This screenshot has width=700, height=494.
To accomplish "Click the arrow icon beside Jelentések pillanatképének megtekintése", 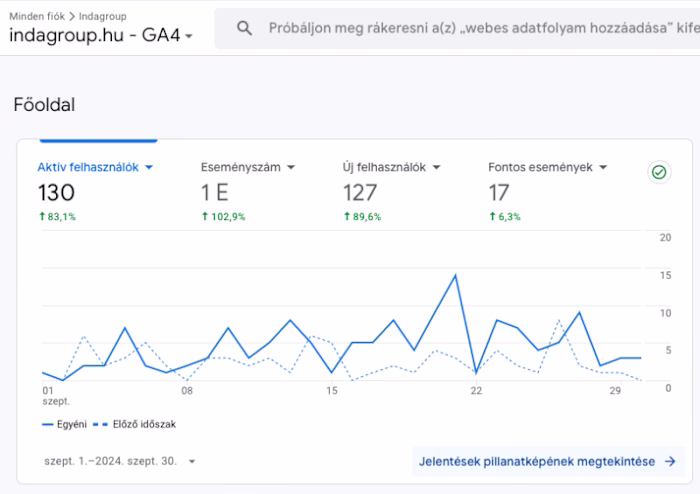I will pyautogui.click(x=670, y=461).
